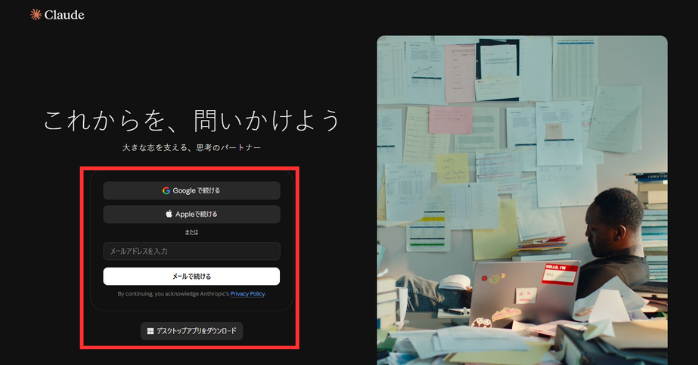Click the これからを、問いかけよう headline
This screenshot has width=698, height=365.
click(192, 120)
